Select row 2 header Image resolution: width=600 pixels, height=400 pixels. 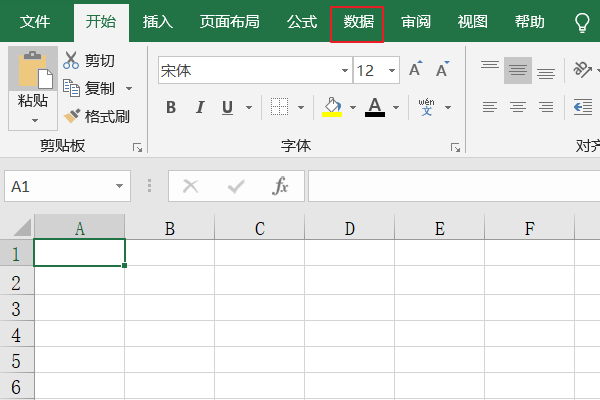16,283
